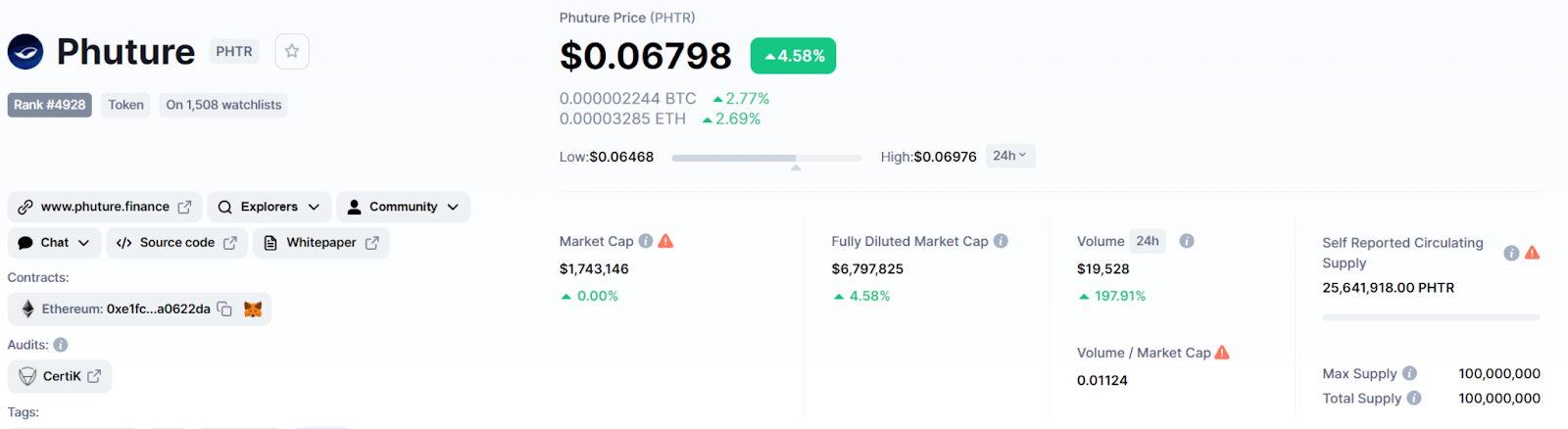Change the 24h Low/High time range

click(1009, 156)
